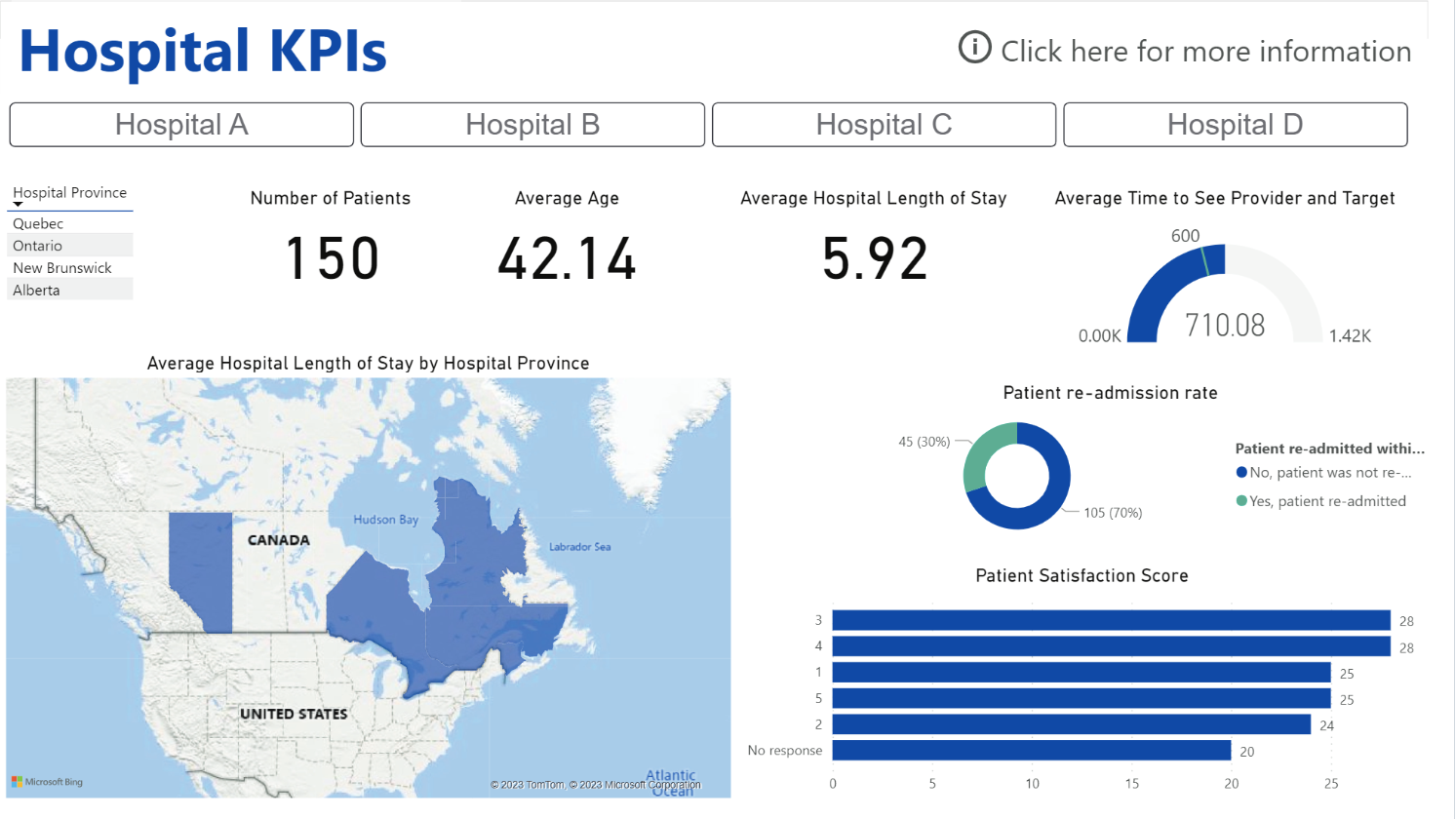Click the green re-admitted donut segment
This screenshot has height=819, width=1456.
(983, 454)
